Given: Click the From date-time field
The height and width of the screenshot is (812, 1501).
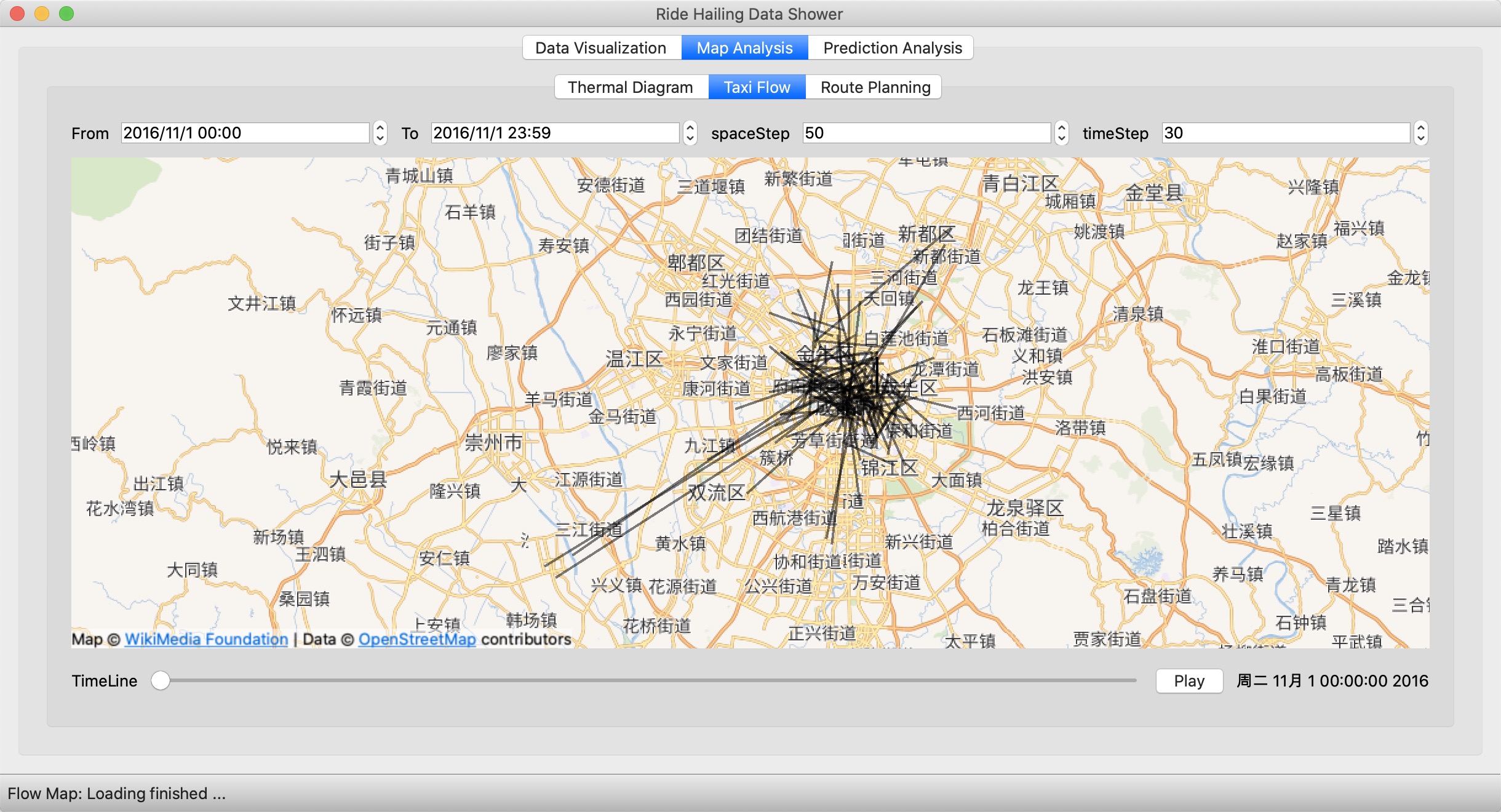Looking at the screenshot, I should 245,133.
